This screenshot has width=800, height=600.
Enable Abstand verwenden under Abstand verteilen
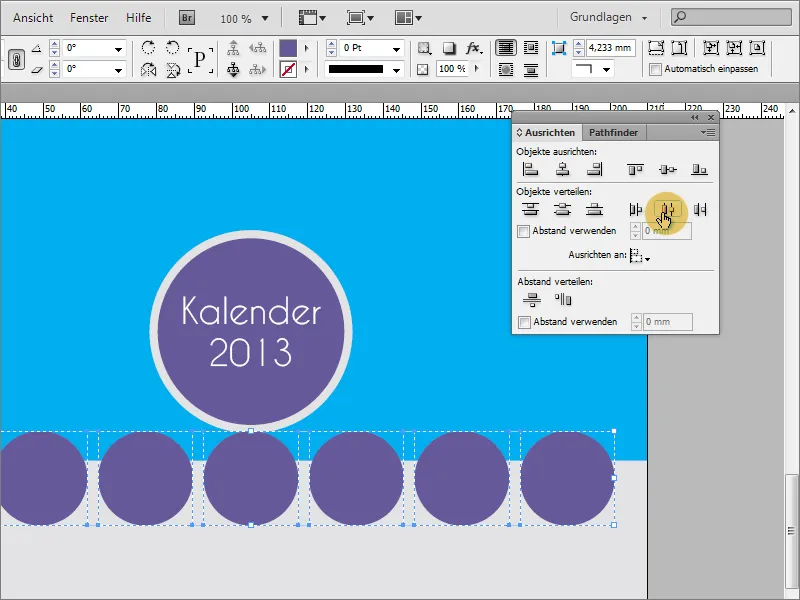[524, 322]
